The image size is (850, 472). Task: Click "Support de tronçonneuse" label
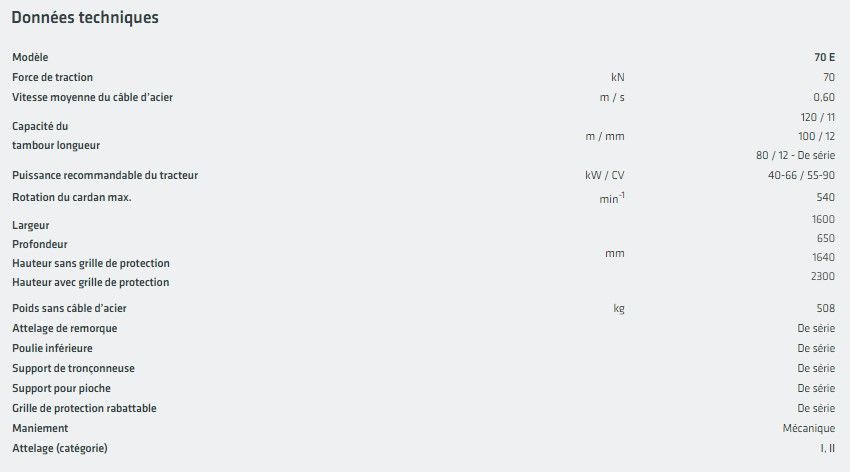click(73, 368)
